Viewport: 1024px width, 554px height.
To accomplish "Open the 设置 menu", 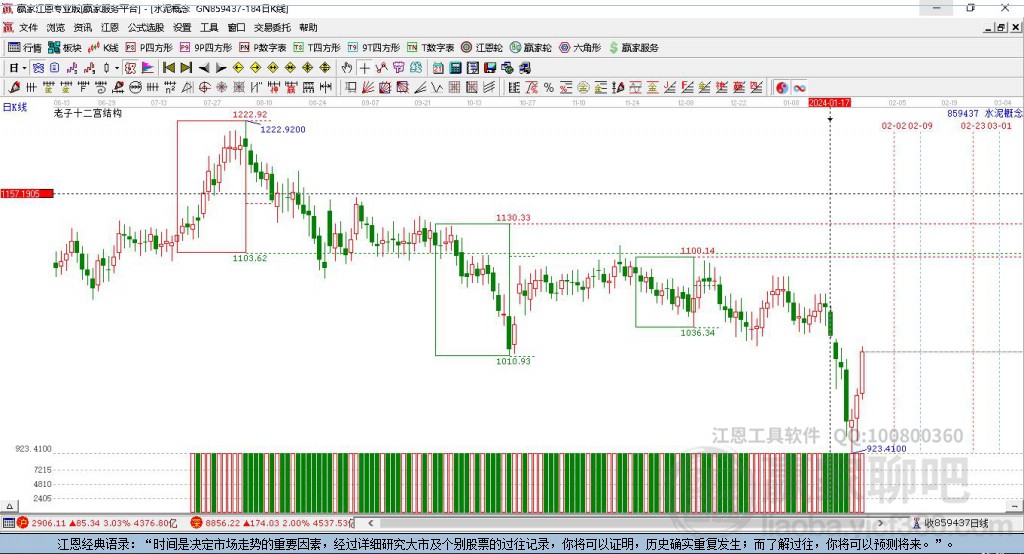I will [x=182, y=27].
